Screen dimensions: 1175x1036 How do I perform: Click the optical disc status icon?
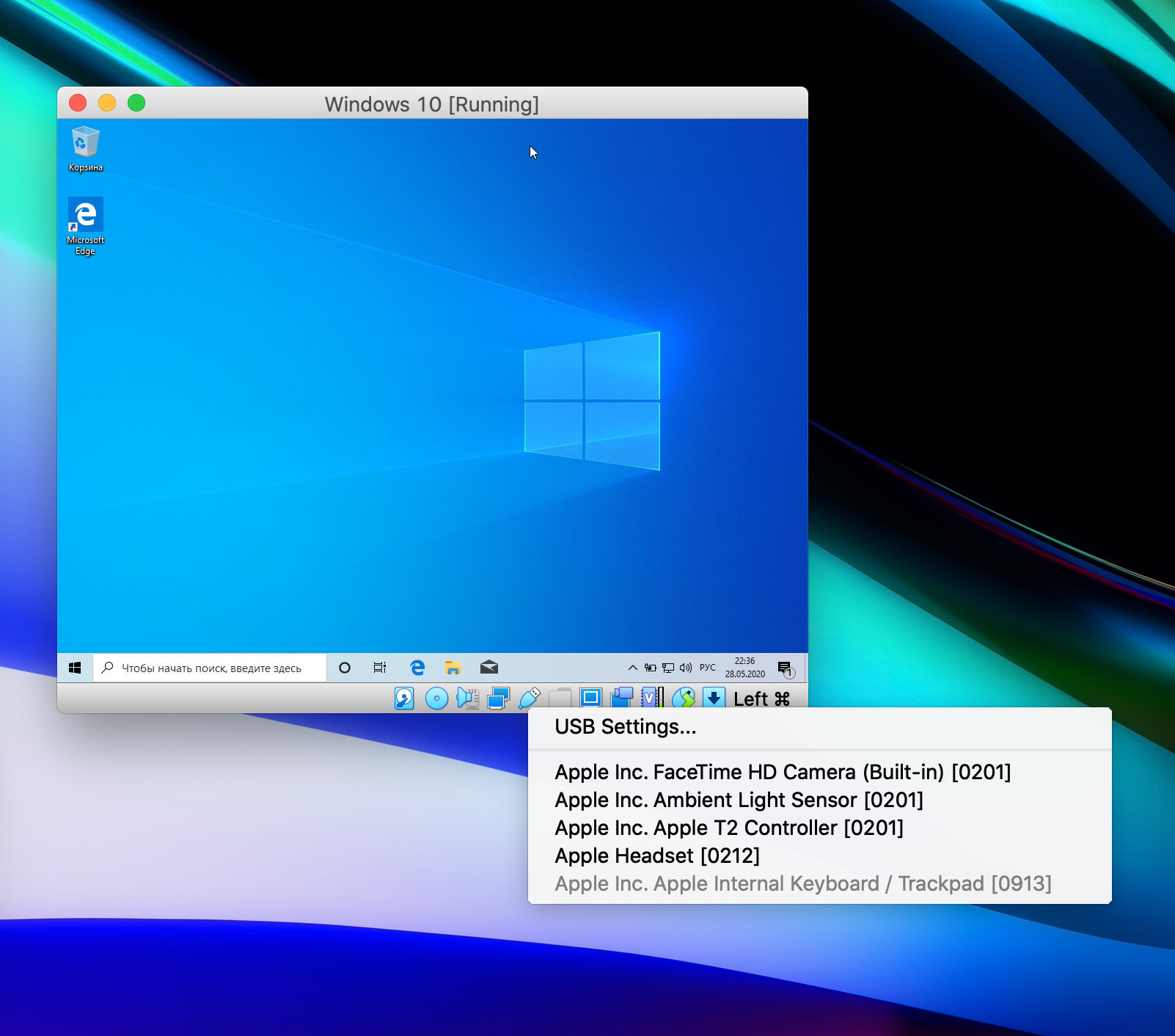pyautogui.click(x=436, y=698)
